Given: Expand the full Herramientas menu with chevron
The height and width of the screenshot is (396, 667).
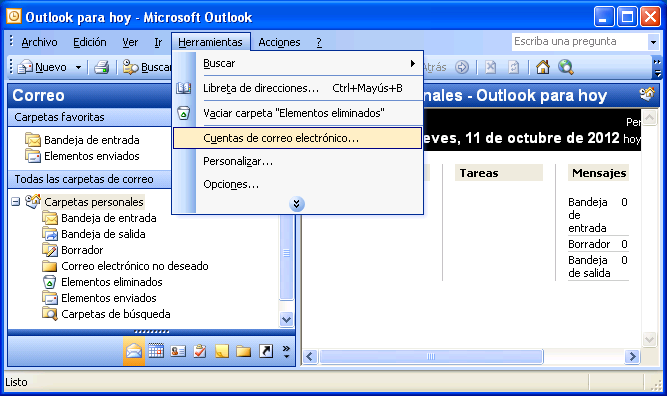Looking at the screenshot, I should 296,204.
